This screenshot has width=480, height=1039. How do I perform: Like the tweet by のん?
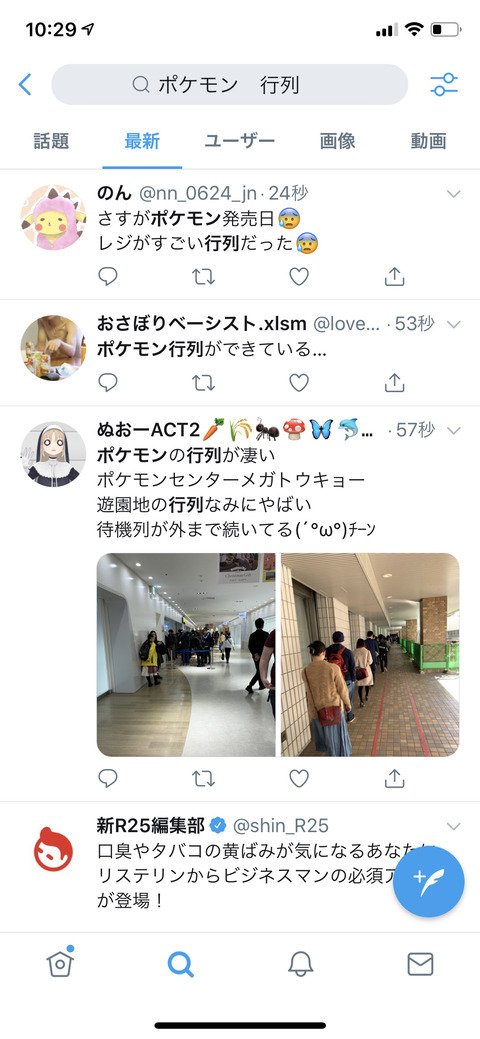pos(299,276)
